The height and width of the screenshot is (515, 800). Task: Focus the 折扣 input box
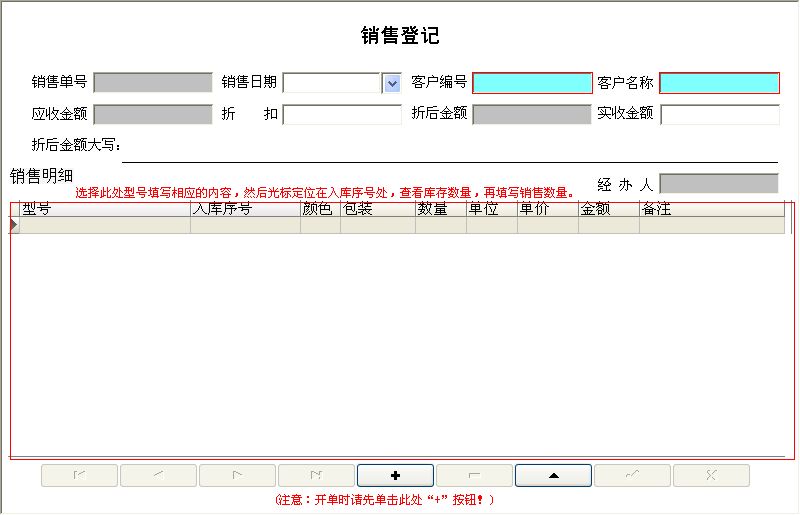pos(342,115)
